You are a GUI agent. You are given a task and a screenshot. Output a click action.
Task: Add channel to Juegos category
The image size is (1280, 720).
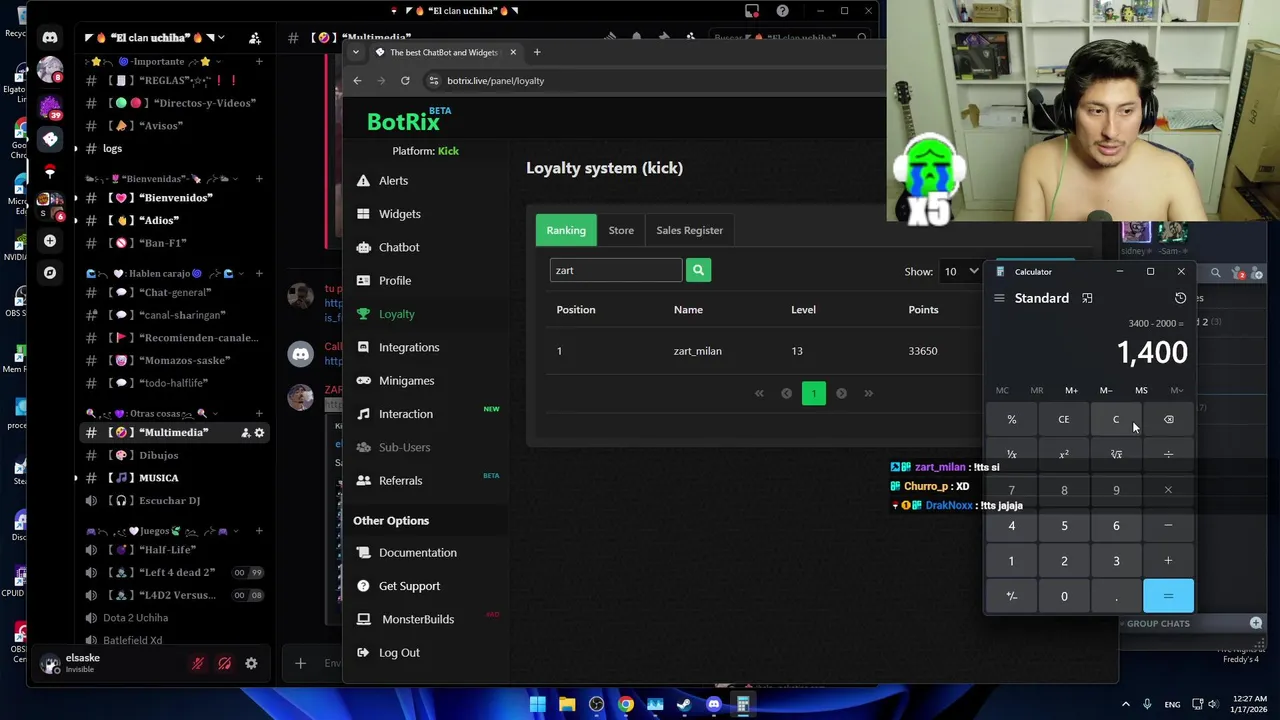pyautogui.click(x=259, y=531)
